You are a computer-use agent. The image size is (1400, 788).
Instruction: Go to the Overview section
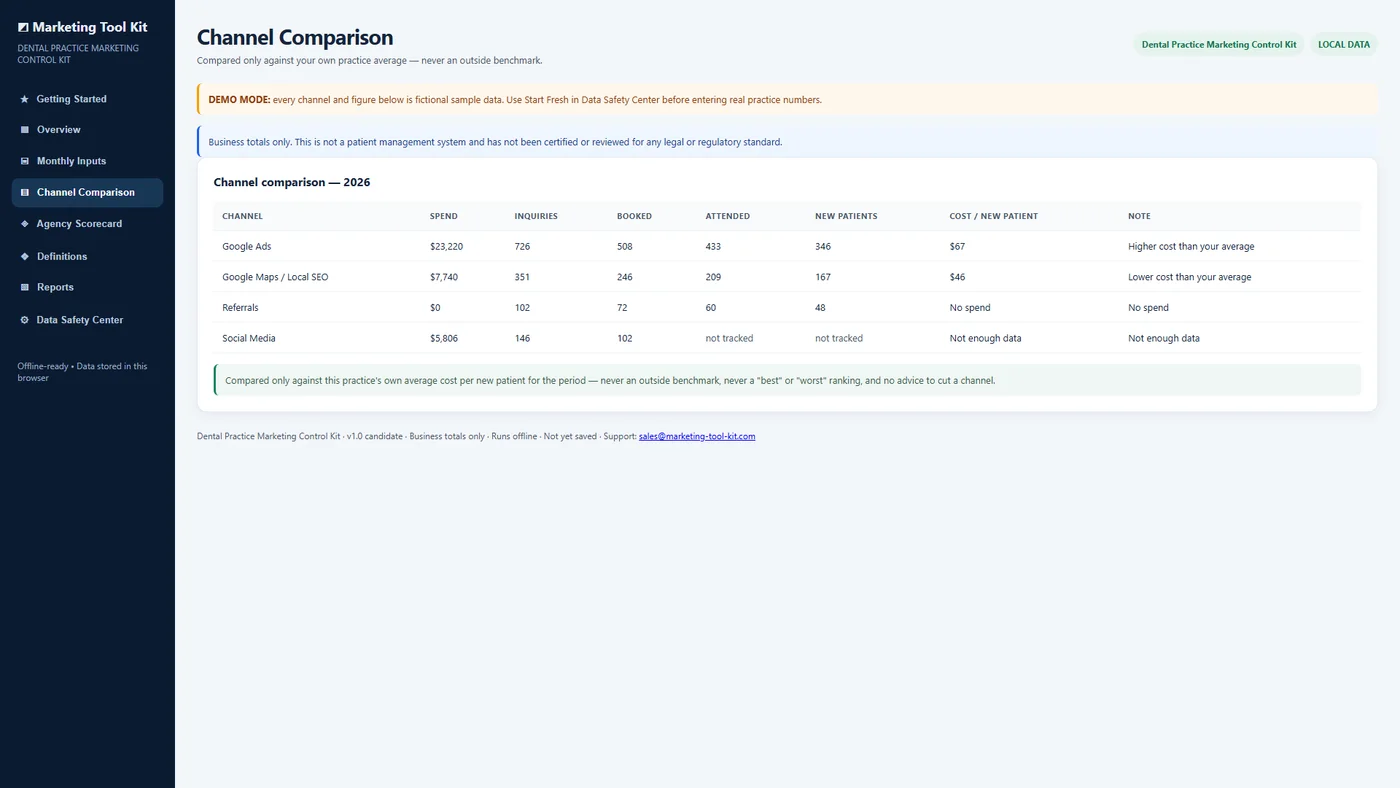point(87,130)
